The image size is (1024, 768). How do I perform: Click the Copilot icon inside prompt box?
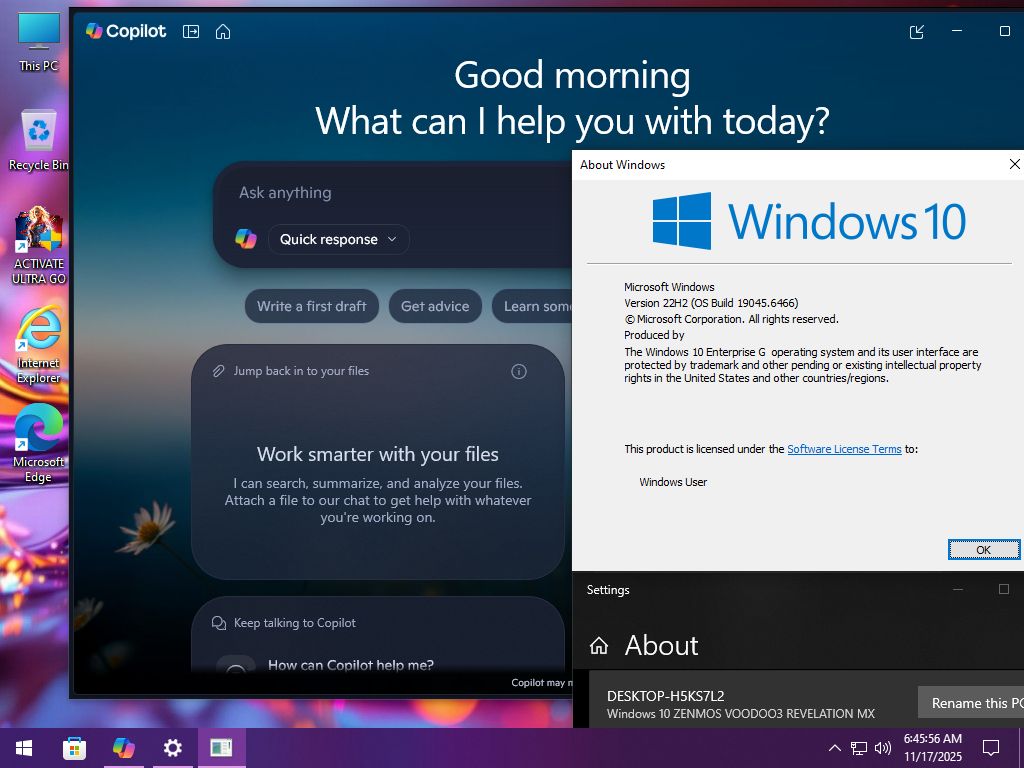(246, 239)
